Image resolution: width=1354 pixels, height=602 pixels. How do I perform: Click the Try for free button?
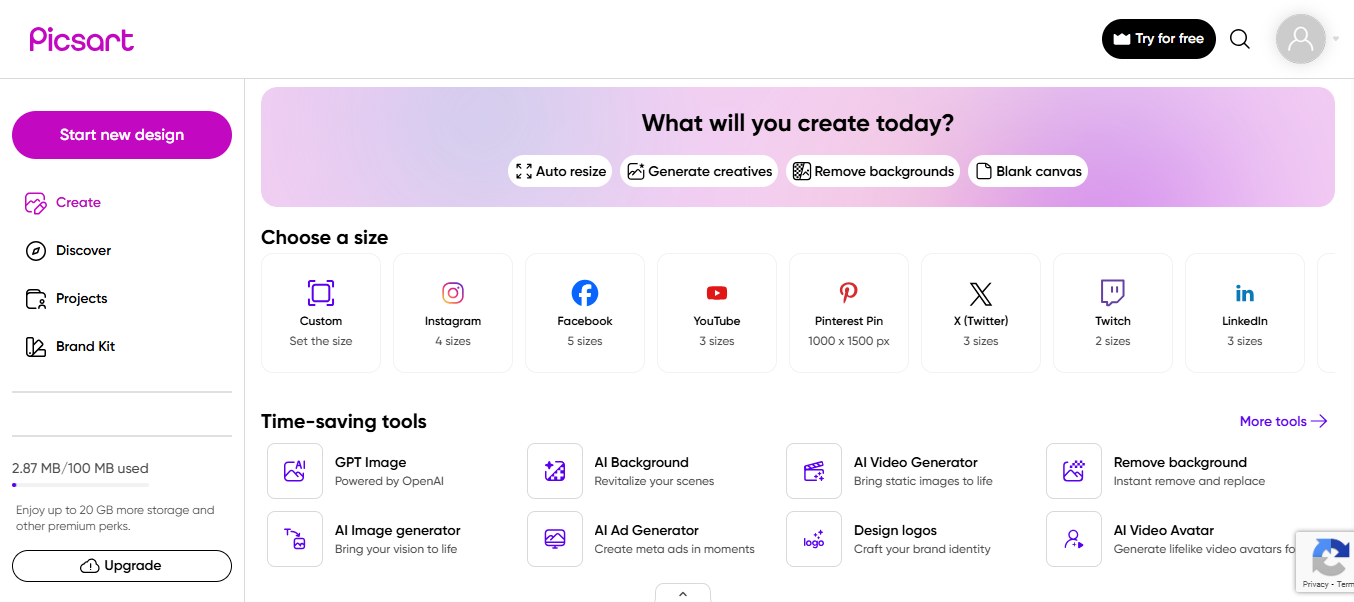coord(1159,39)
